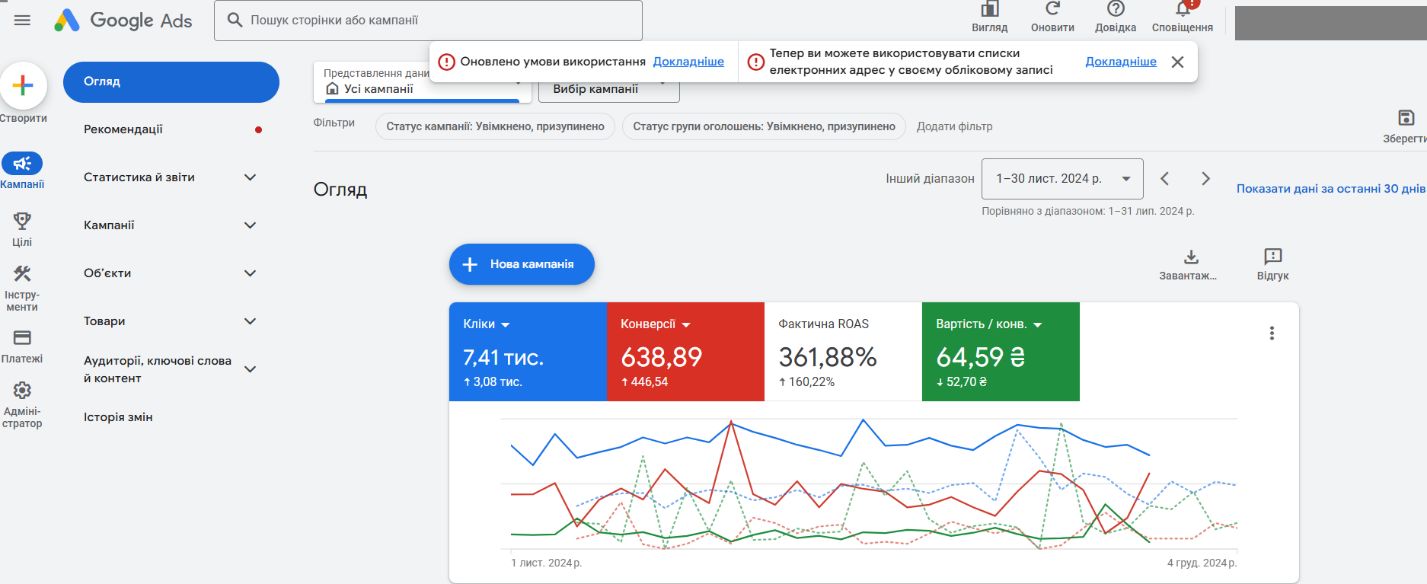Open Історія змін menu item
Image resolution: width=1427 pixels, height=584 pixels.
118,417
